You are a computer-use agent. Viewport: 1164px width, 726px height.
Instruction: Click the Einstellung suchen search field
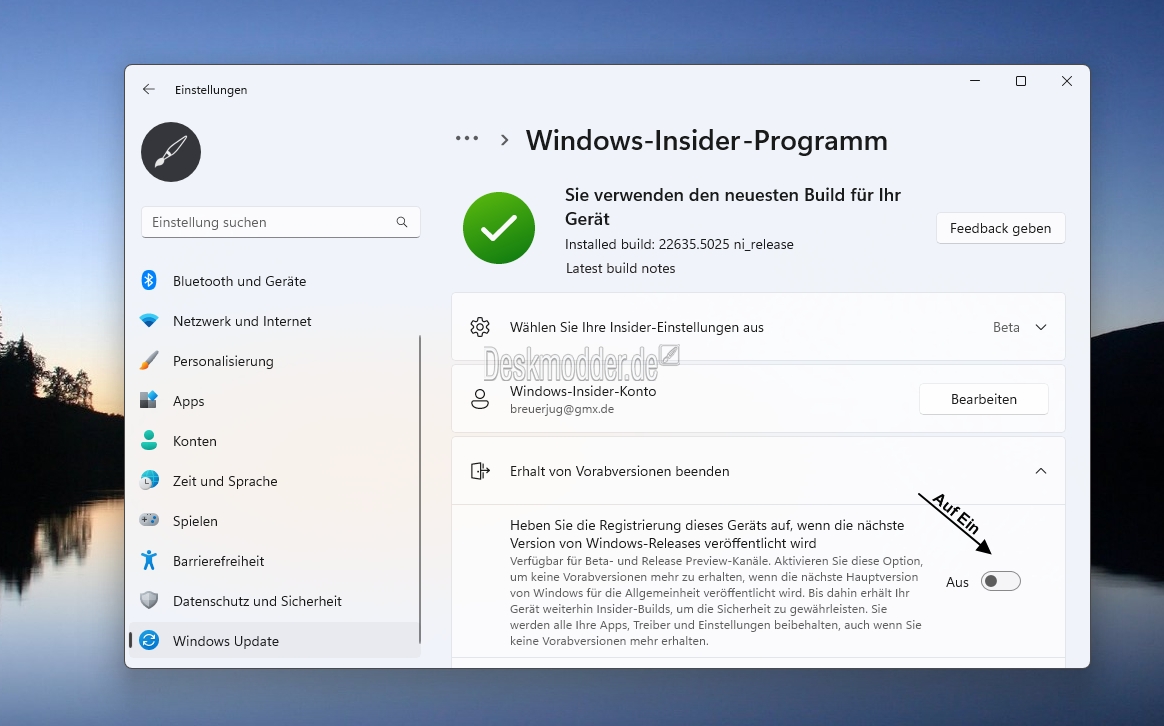[281, 222]
